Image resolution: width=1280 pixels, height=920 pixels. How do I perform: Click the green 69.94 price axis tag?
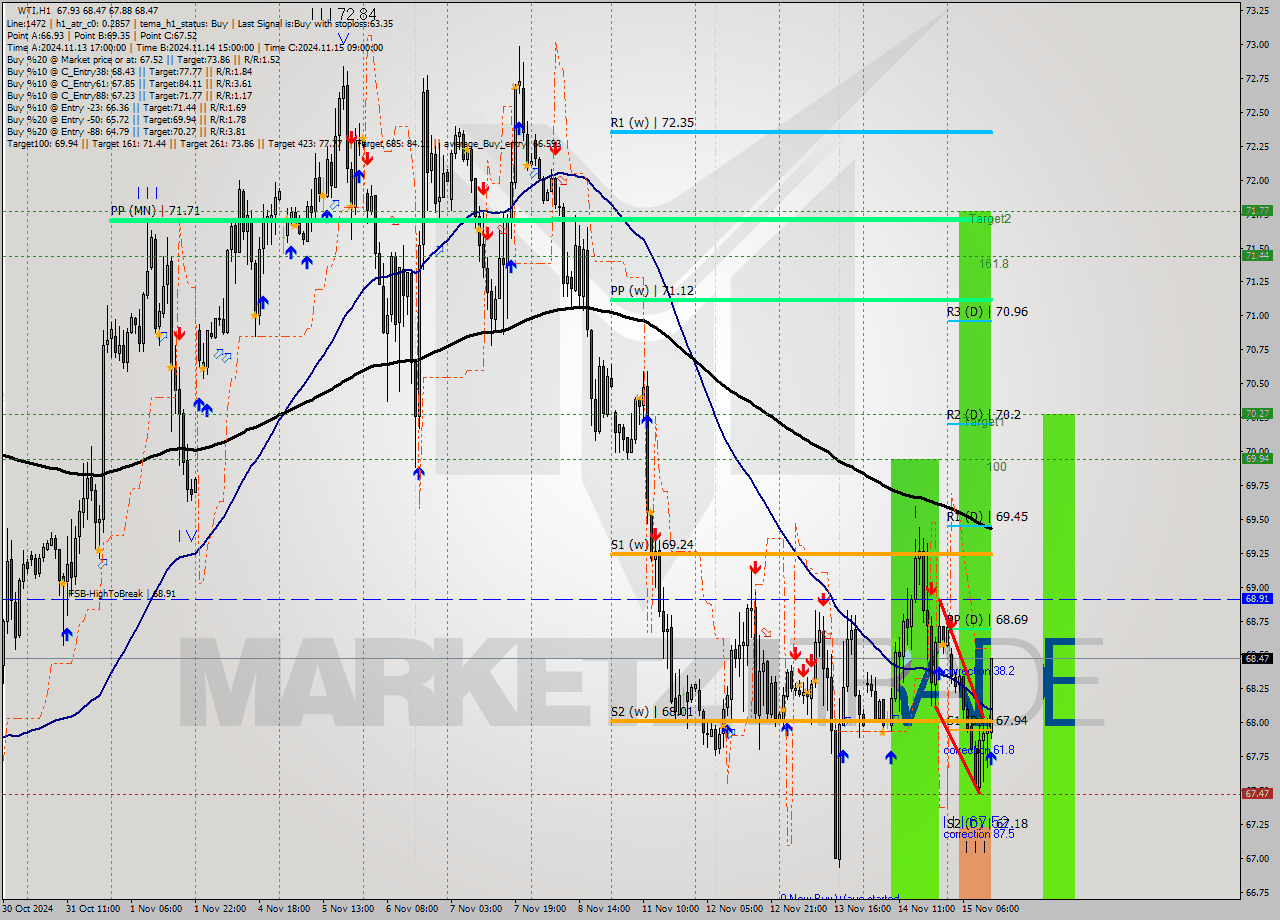(1257, 459)
